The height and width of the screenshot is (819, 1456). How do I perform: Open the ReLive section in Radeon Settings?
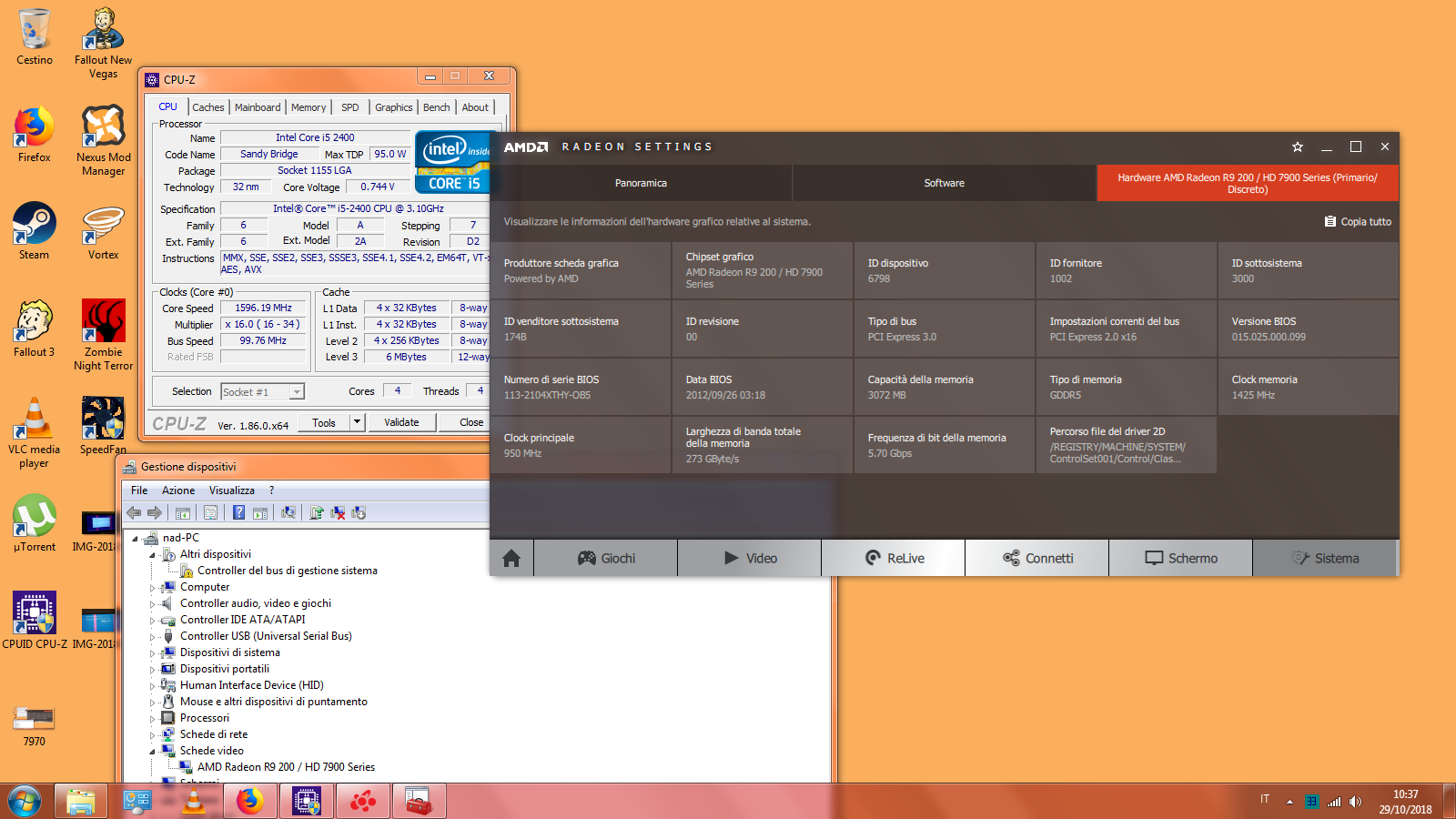[x=894, y=558]
